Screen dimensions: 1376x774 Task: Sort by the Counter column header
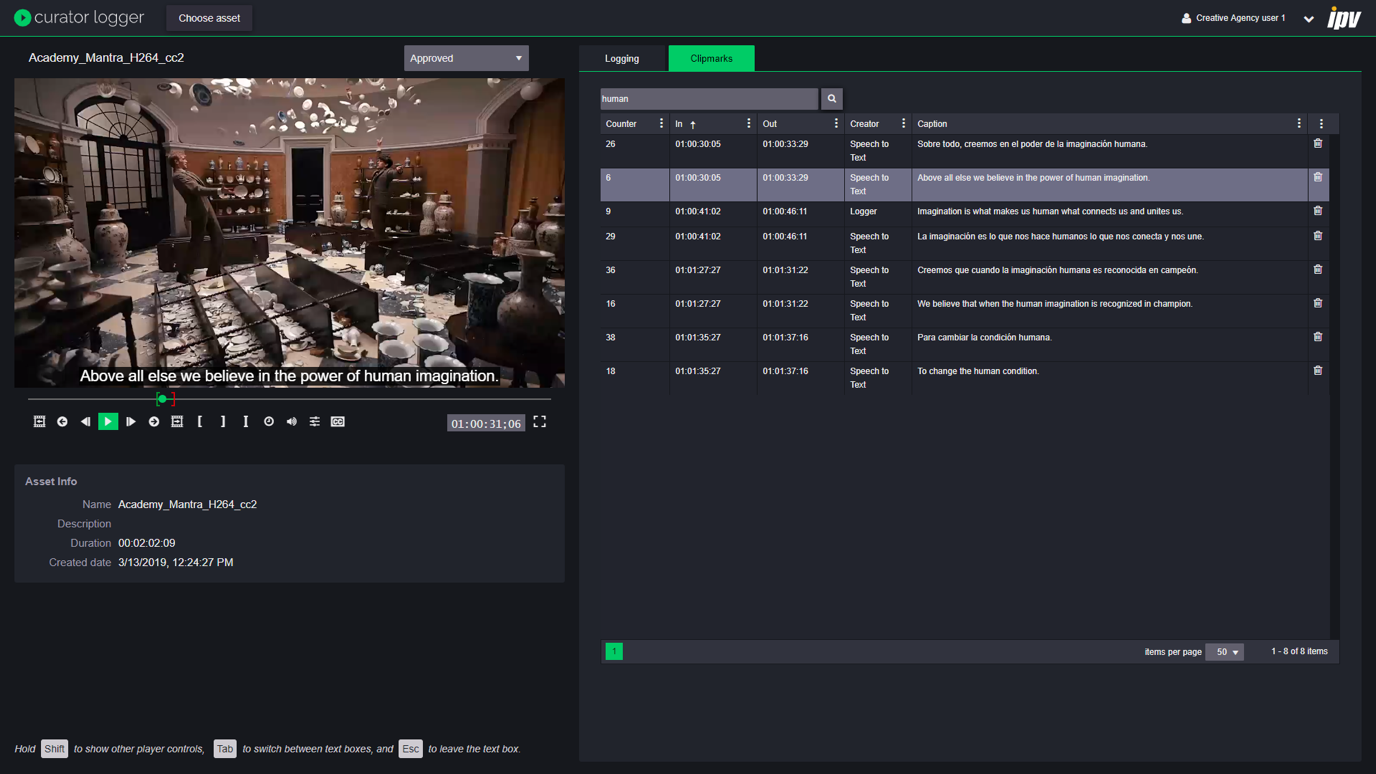click(621, 124)
